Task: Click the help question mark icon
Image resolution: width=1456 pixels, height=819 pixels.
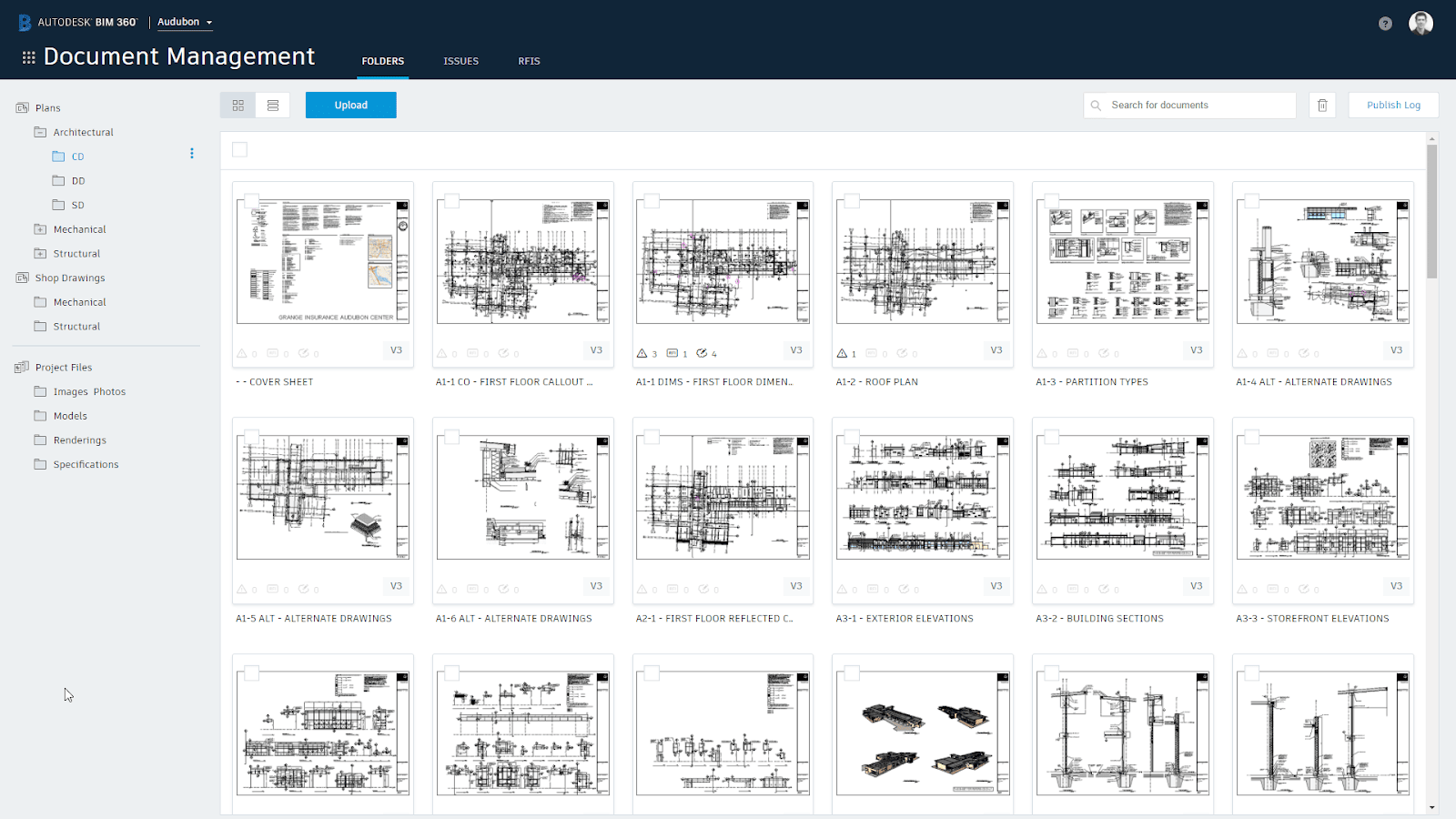Action: tap(1385, 23)
